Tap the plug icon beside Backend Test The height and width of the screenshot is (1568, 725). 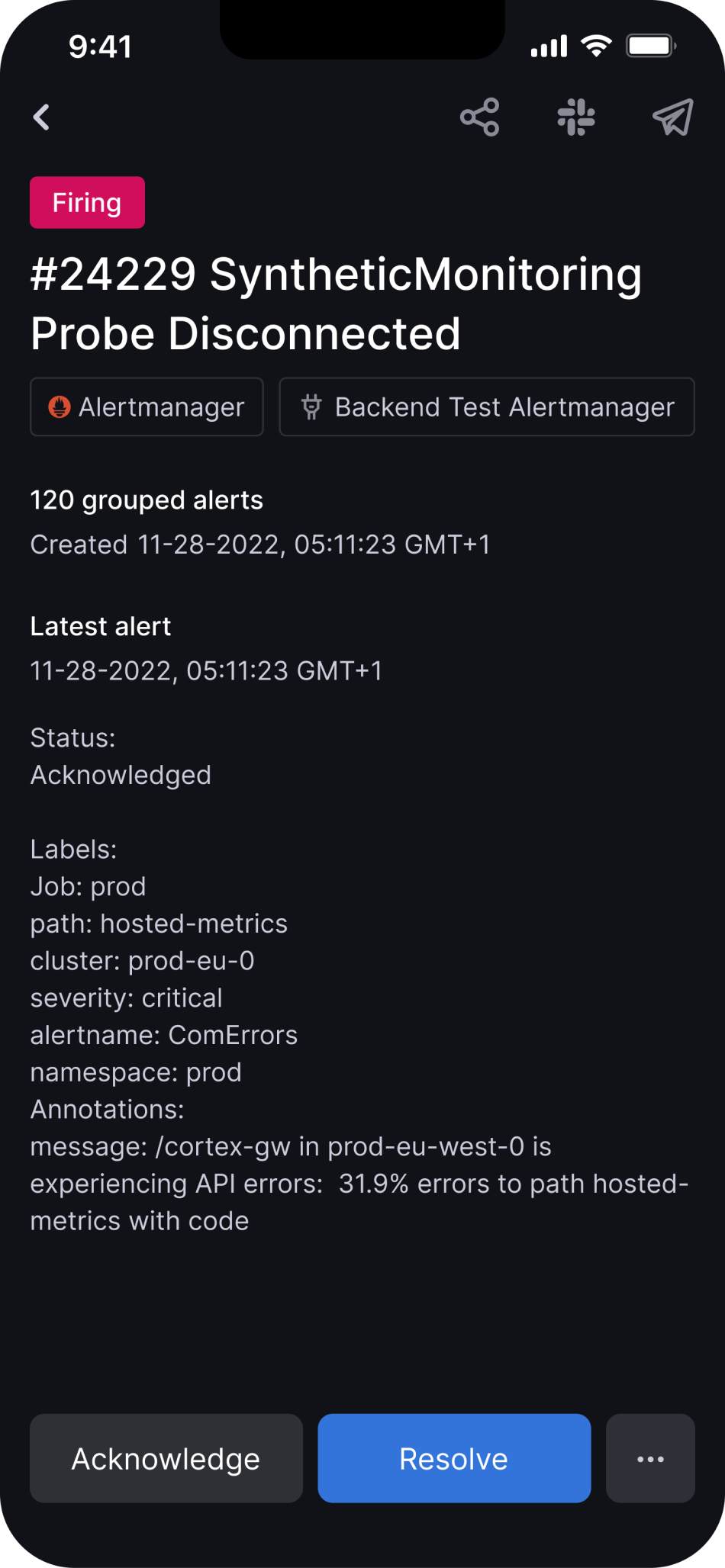pos(311,407)
